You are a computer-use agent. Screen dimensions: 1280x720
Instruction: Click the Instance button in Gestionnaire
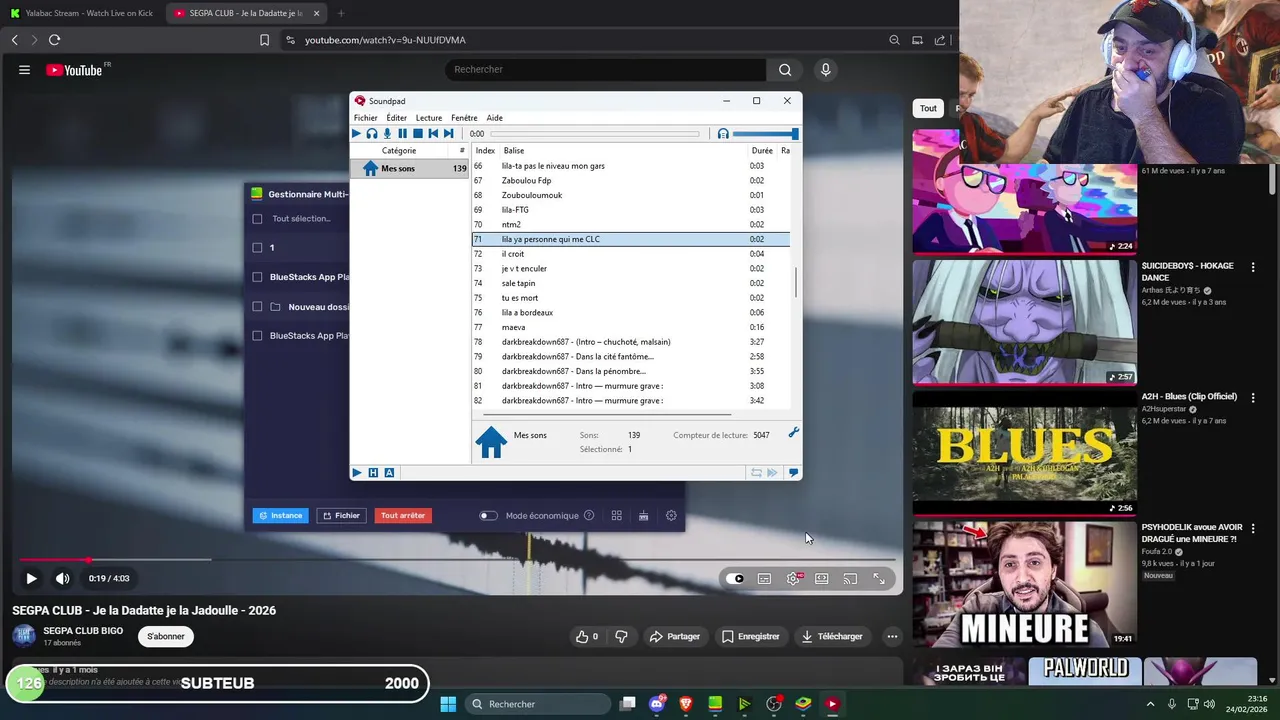(x=280, y=515)
